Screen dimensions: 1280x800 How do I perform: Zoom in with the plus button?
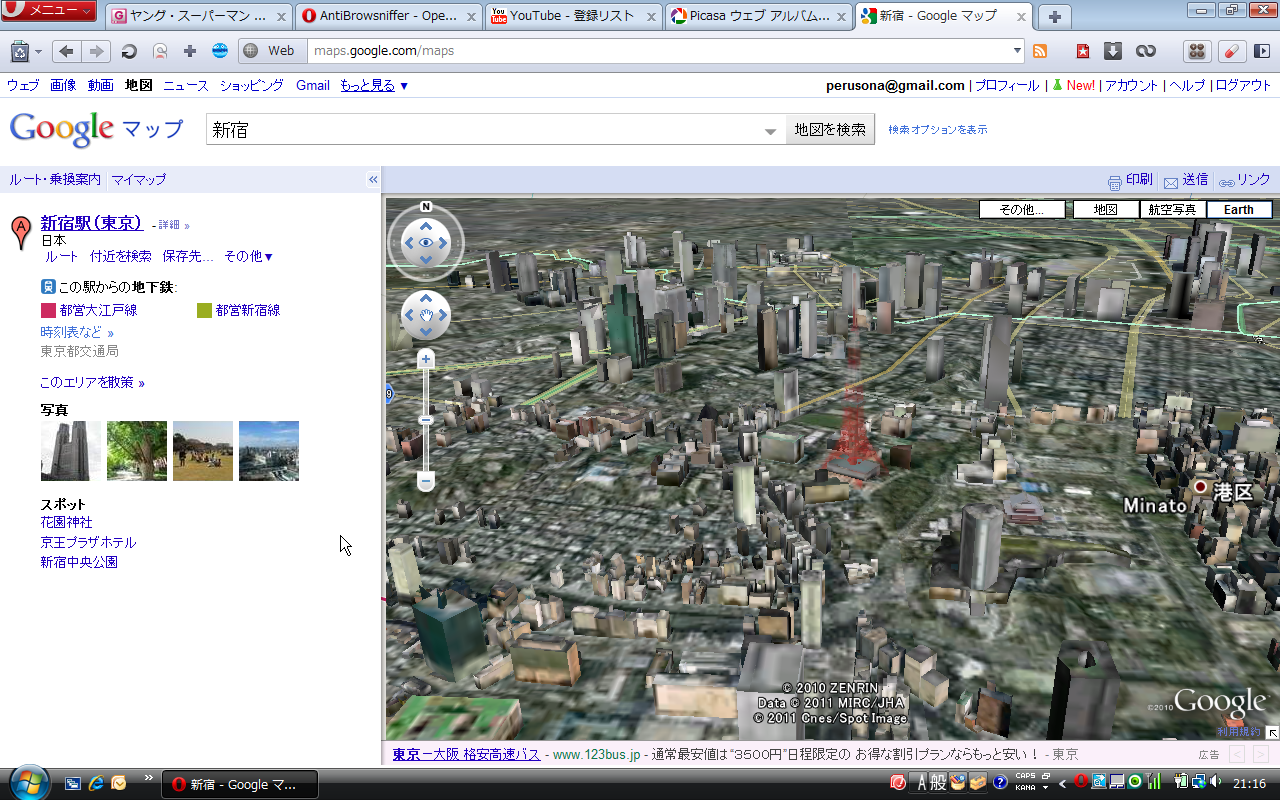pos(426,359)
